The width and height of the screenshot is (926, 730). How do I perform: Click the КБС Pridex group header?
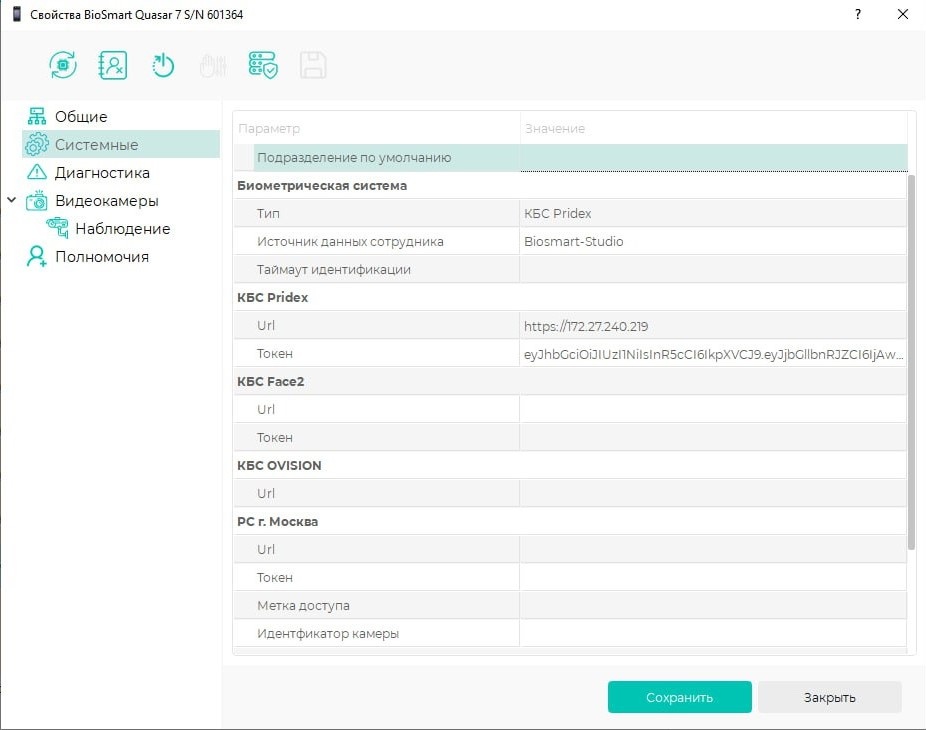coord(272,297)
